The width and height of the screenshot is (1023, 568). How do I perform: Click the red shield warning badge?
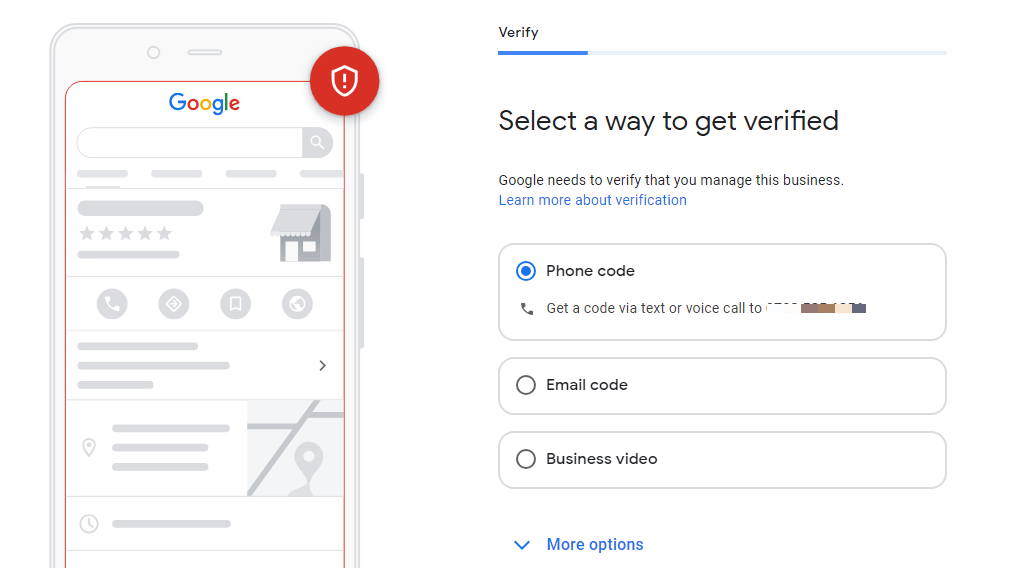click(x=344, y=81)
